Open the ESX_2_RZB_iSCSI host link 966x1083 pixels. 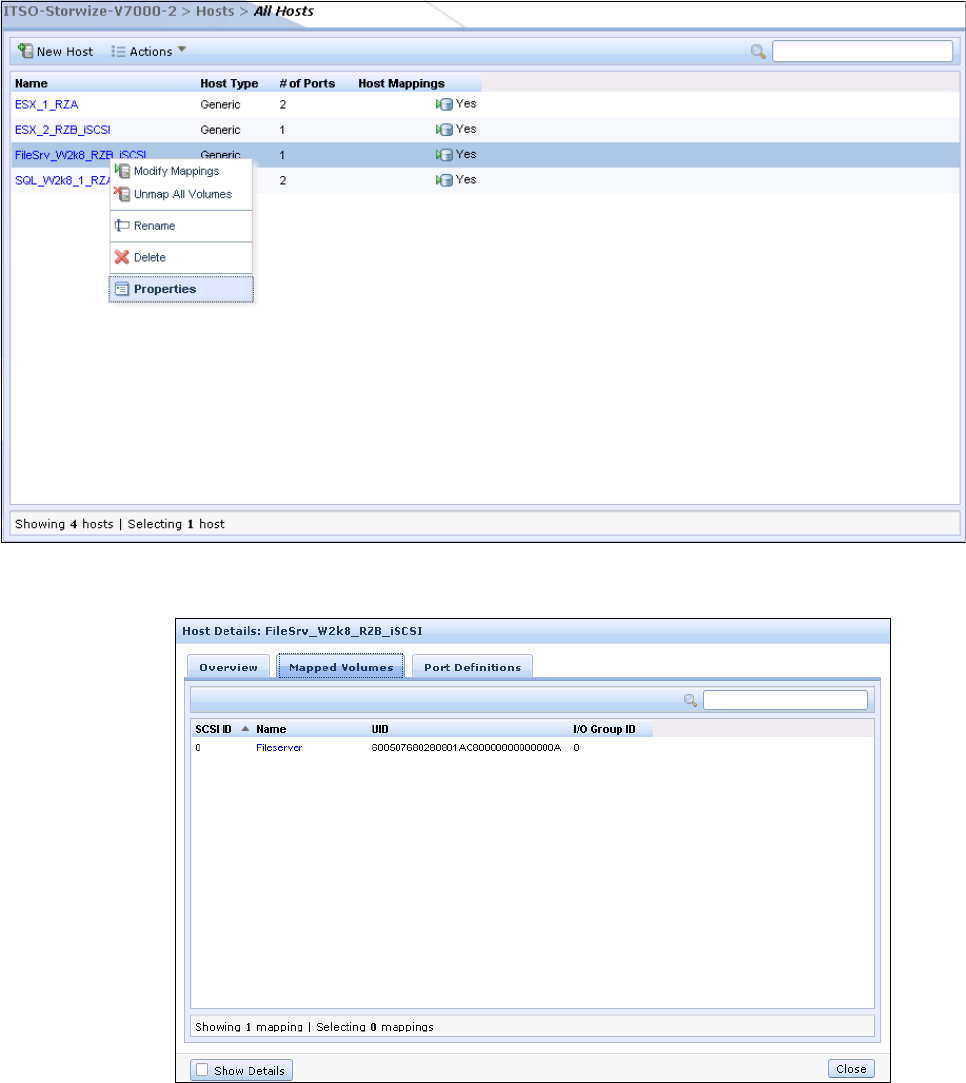point(63,129)
